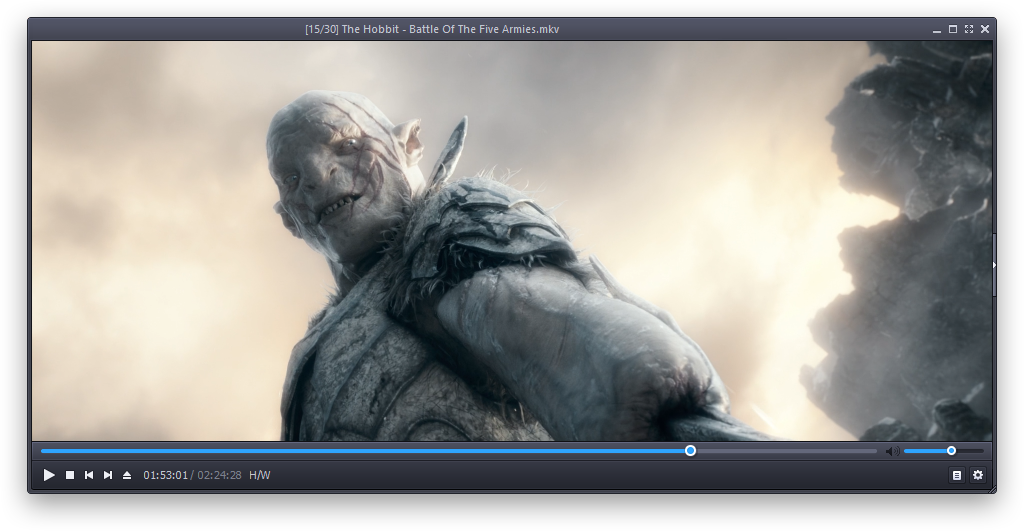
Task: Close the player window
Action: (x=985, y=29)
